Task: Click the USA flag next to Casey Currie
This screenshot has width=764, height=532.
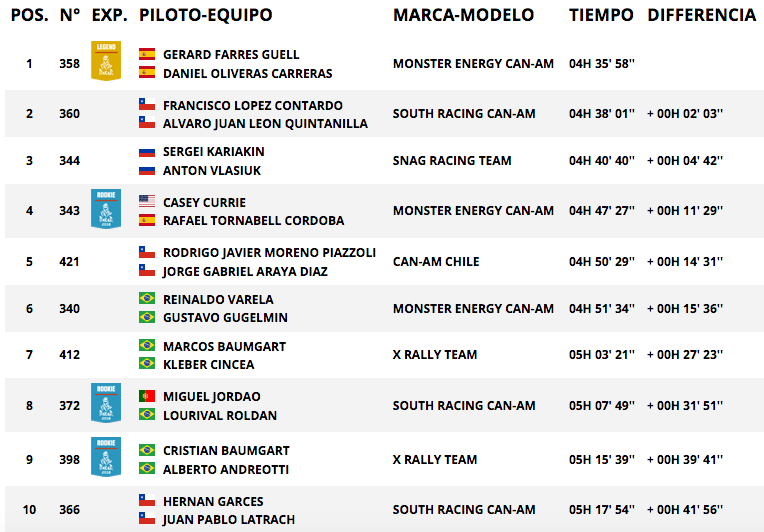Action: coord(147,201)
